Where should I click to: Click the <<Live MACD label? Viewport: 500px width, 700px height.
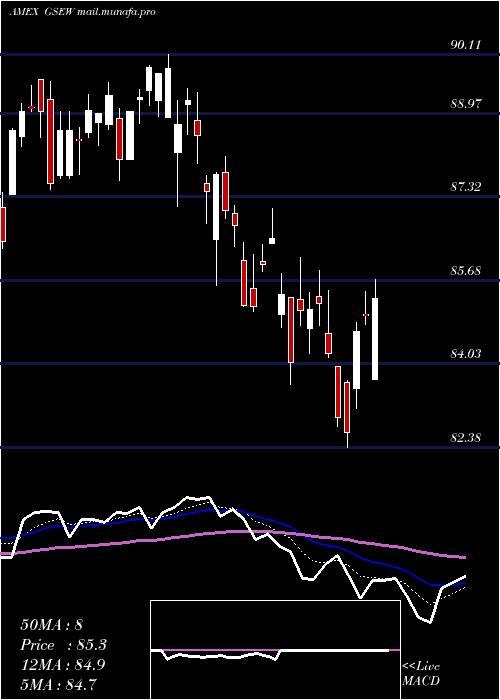click(x=421, y=674)
